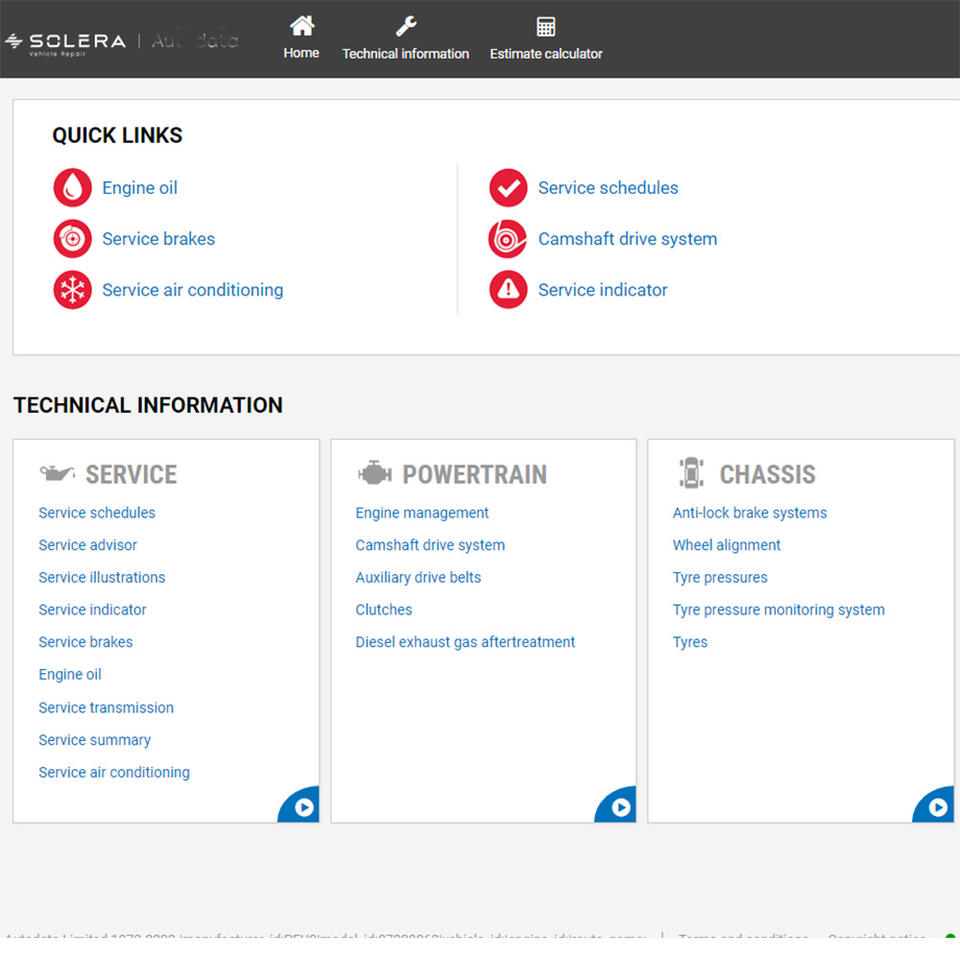
Task: Expand the Powertrain panel arrow button
Action: (x=620, y=807)
